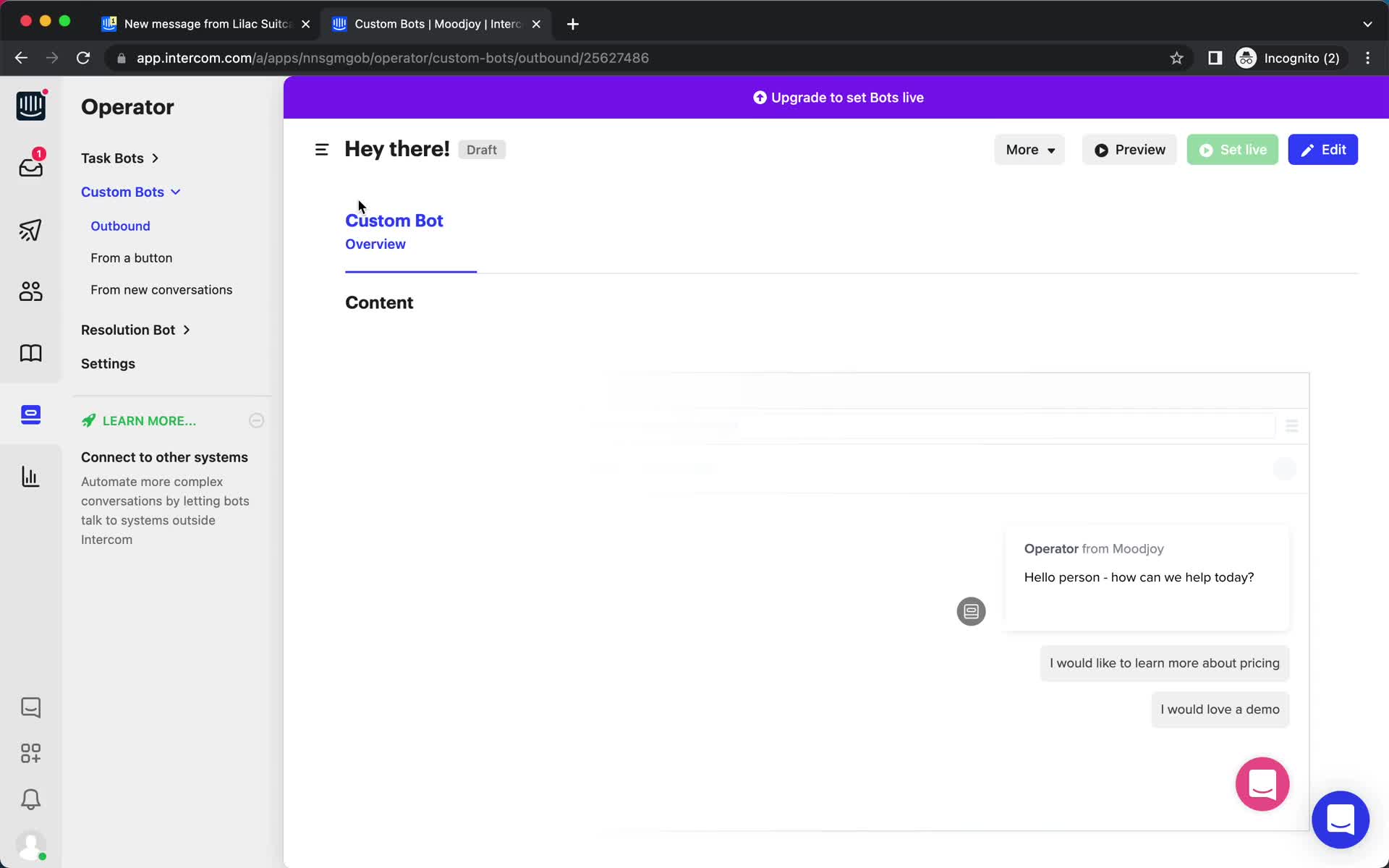
Task: Click the LEARN MORE link
Action: [149, 421]
